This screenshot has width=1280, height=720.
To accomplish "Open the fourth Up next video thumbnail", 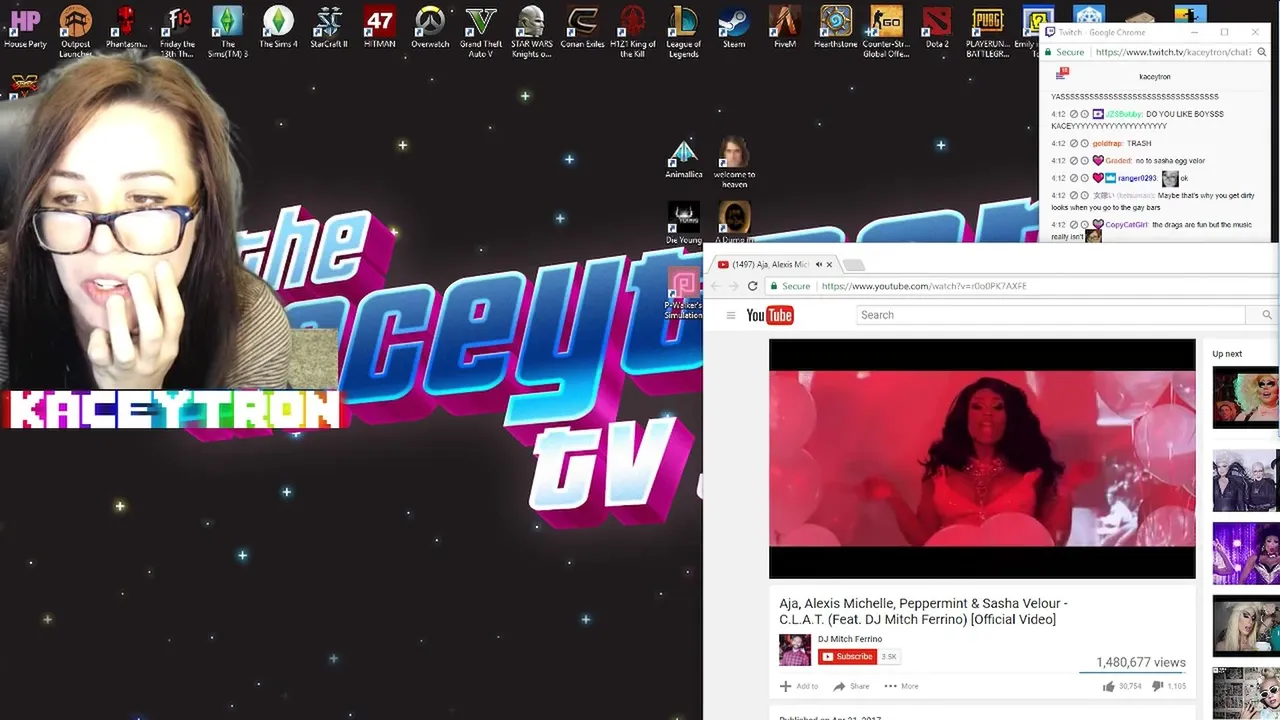I will 1246,626.
